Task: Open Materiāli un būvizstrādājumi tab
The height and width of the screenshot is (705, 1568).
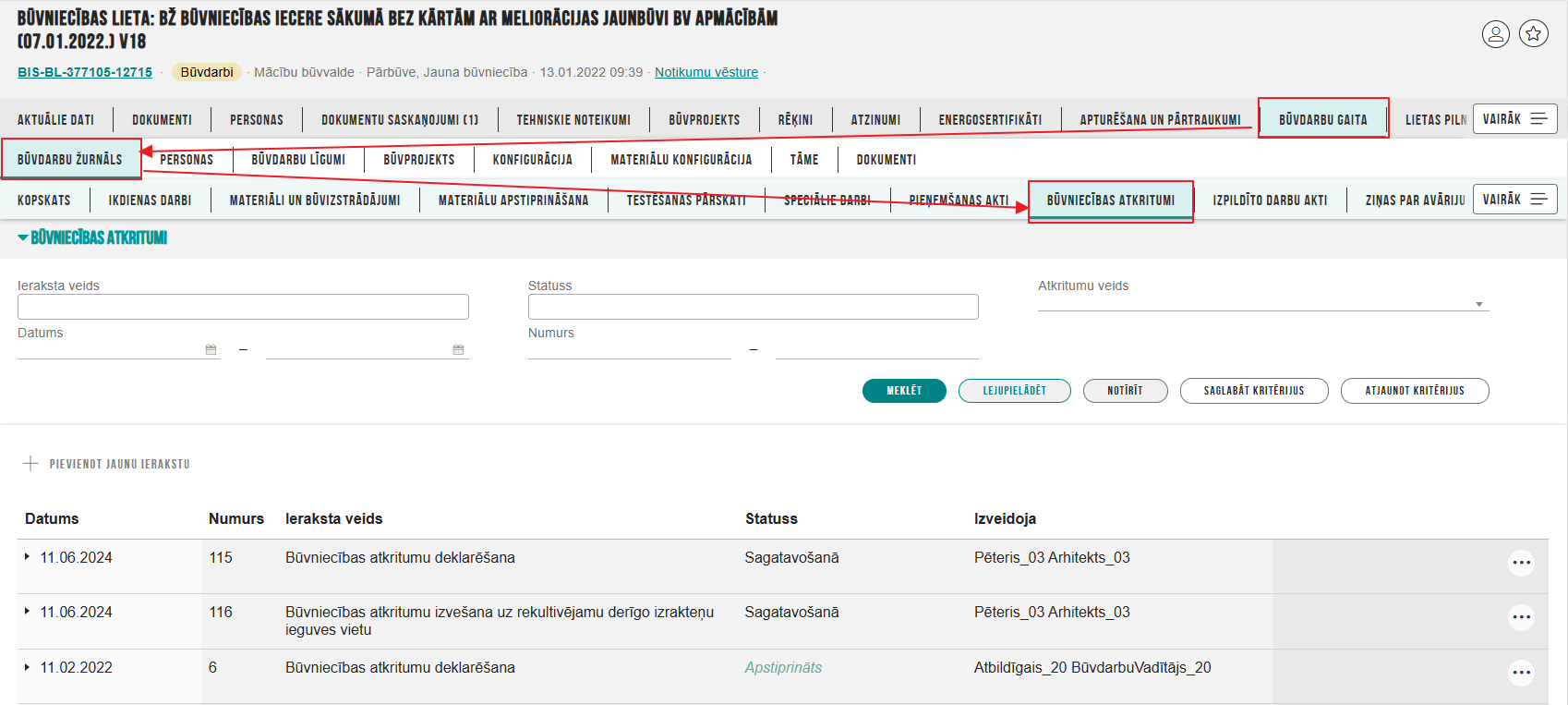Action: [315, 200]
